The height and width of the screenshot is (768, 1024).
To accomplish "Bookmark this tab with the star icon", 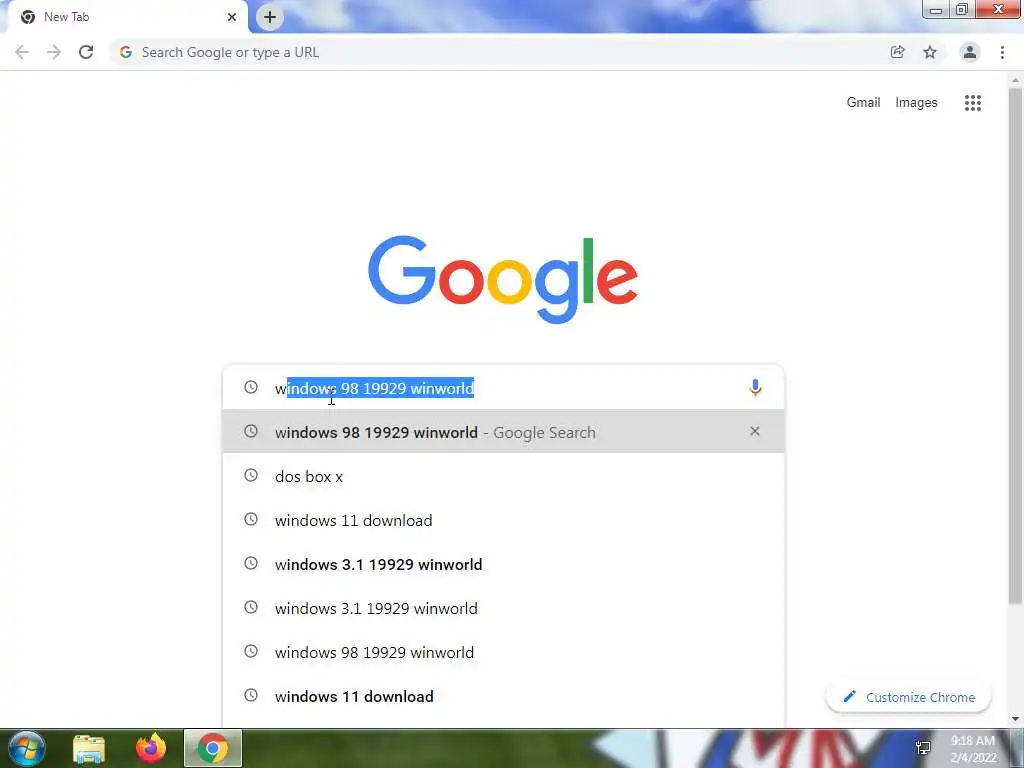I will click(x=930, y=52).
